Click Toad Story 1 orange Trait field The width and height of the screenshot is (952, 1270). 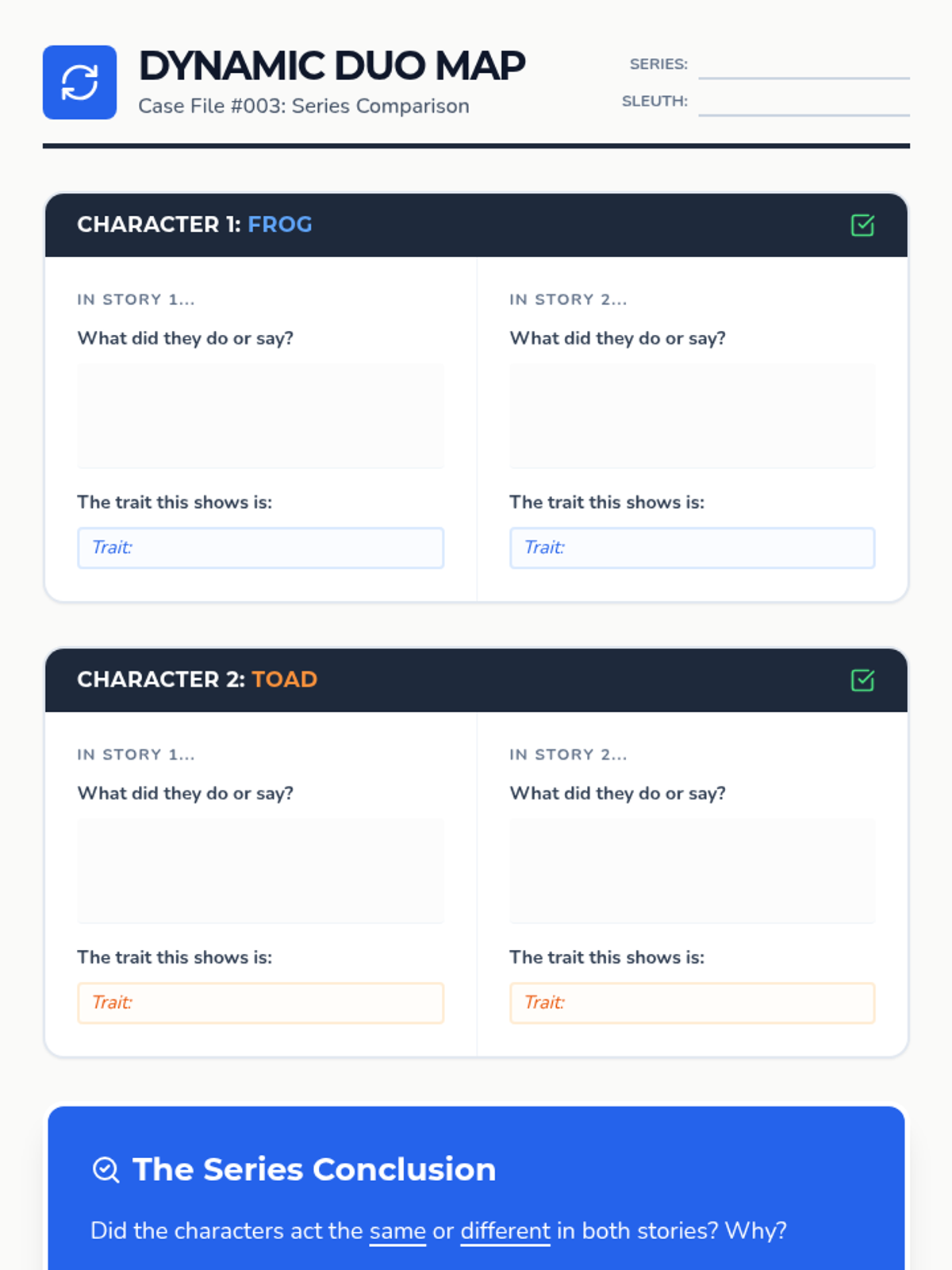[x=260, y=1003]
